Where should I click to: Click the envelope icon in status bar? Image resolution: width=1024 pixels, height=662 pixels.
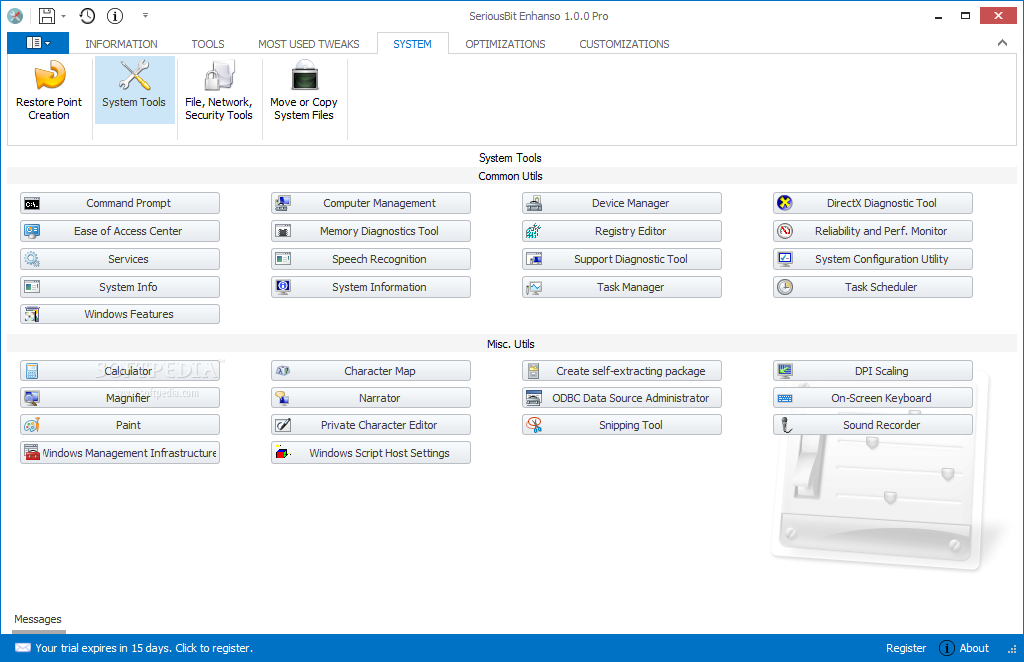coord(23,648)
